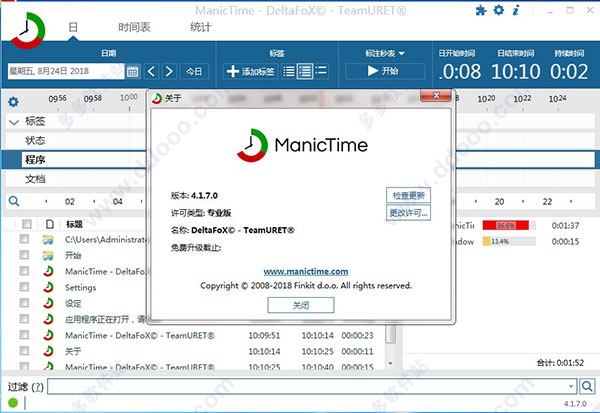
Task: Switch to the 时间表 tab
Action: [134, 27]
